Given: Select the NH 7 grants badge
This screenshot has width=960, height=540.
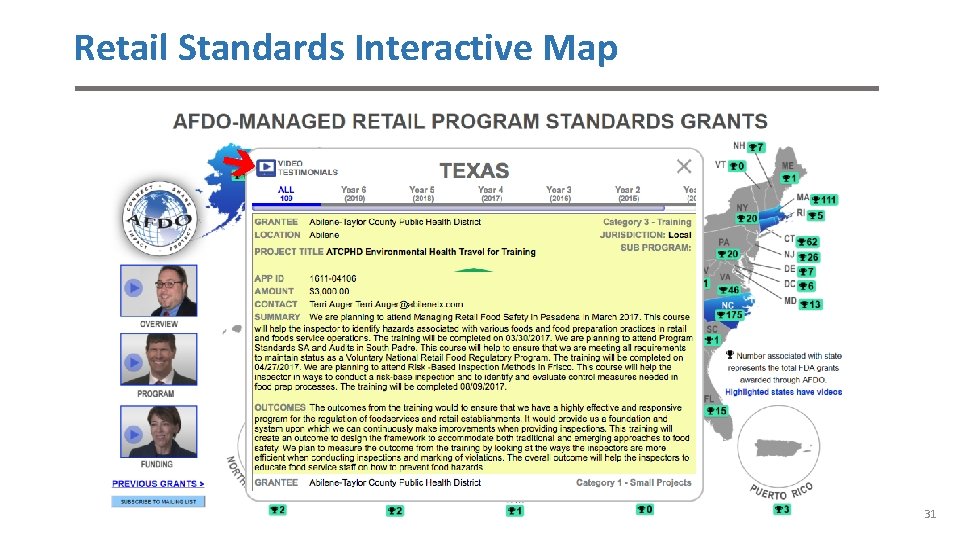Looking at the screenshot, I should 757,148.
